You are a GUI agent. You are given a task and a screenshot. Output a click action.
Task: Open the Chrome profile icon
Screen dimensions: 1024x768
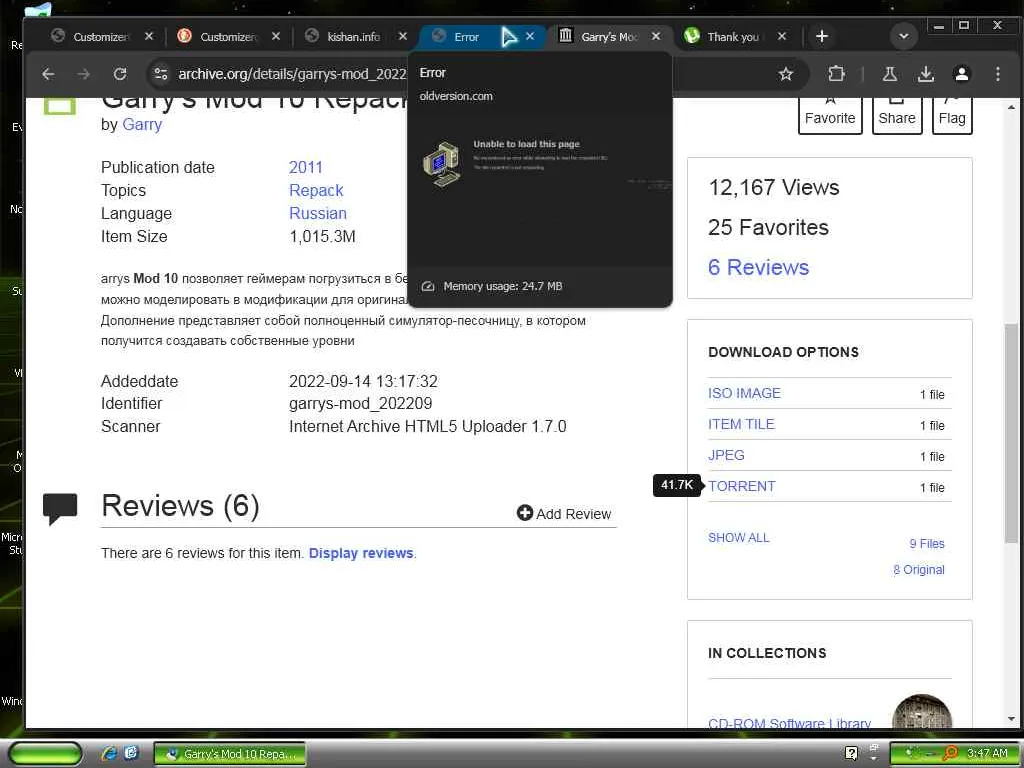961,74
